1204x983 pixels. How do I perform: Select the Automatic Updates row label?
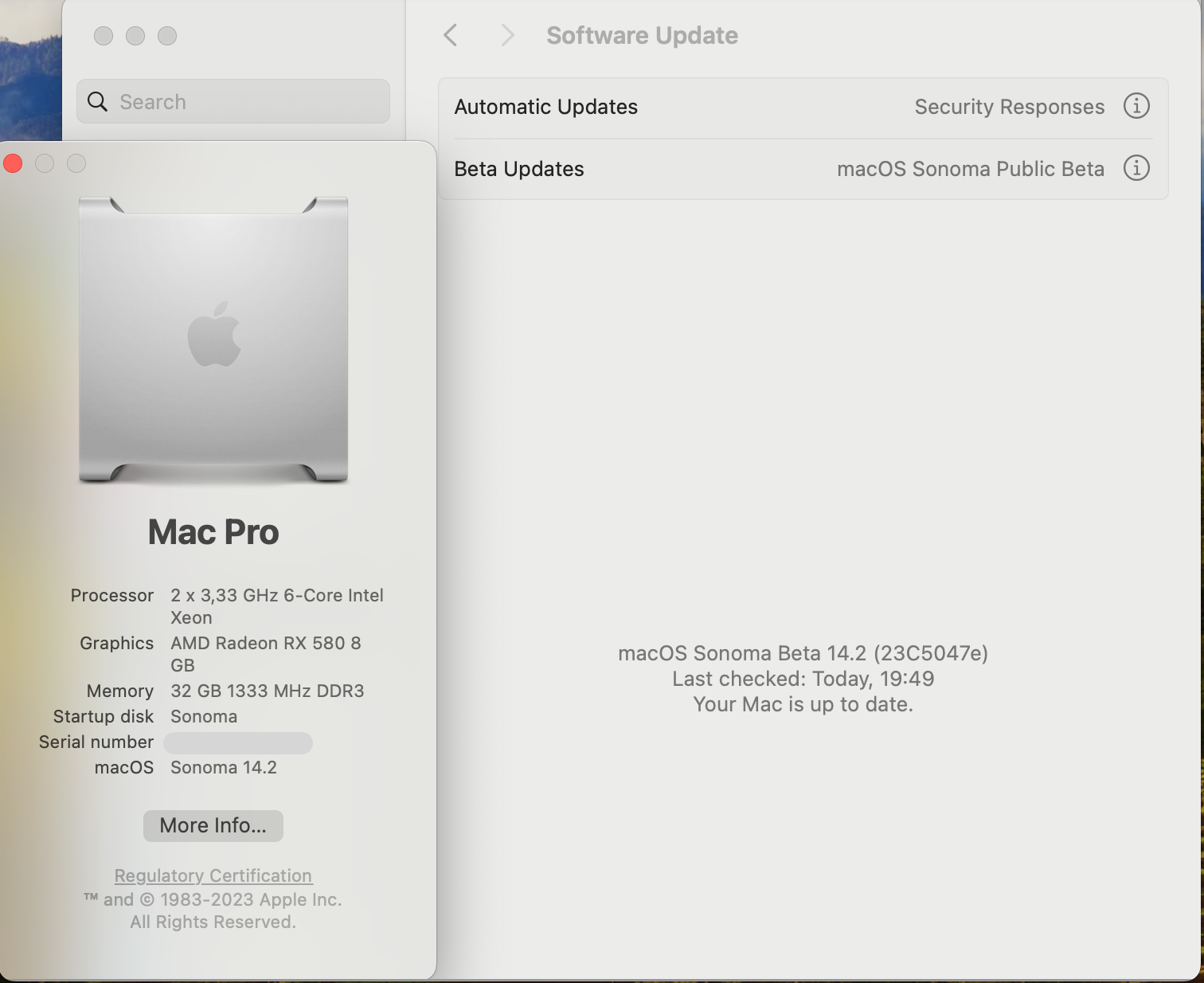pos(546,107)
